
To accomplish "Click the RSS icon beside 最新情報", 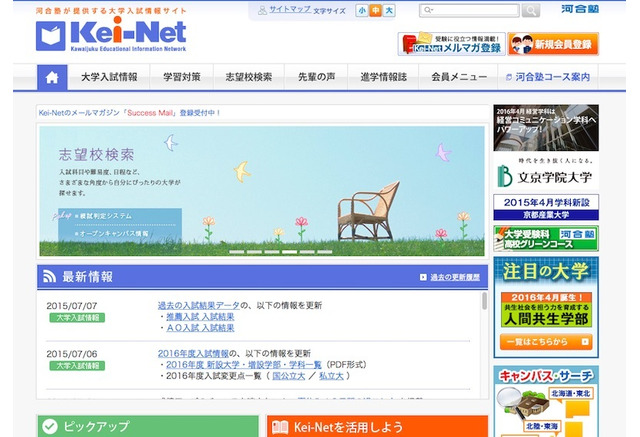I will pyautogui.click(x=49, y=277).
